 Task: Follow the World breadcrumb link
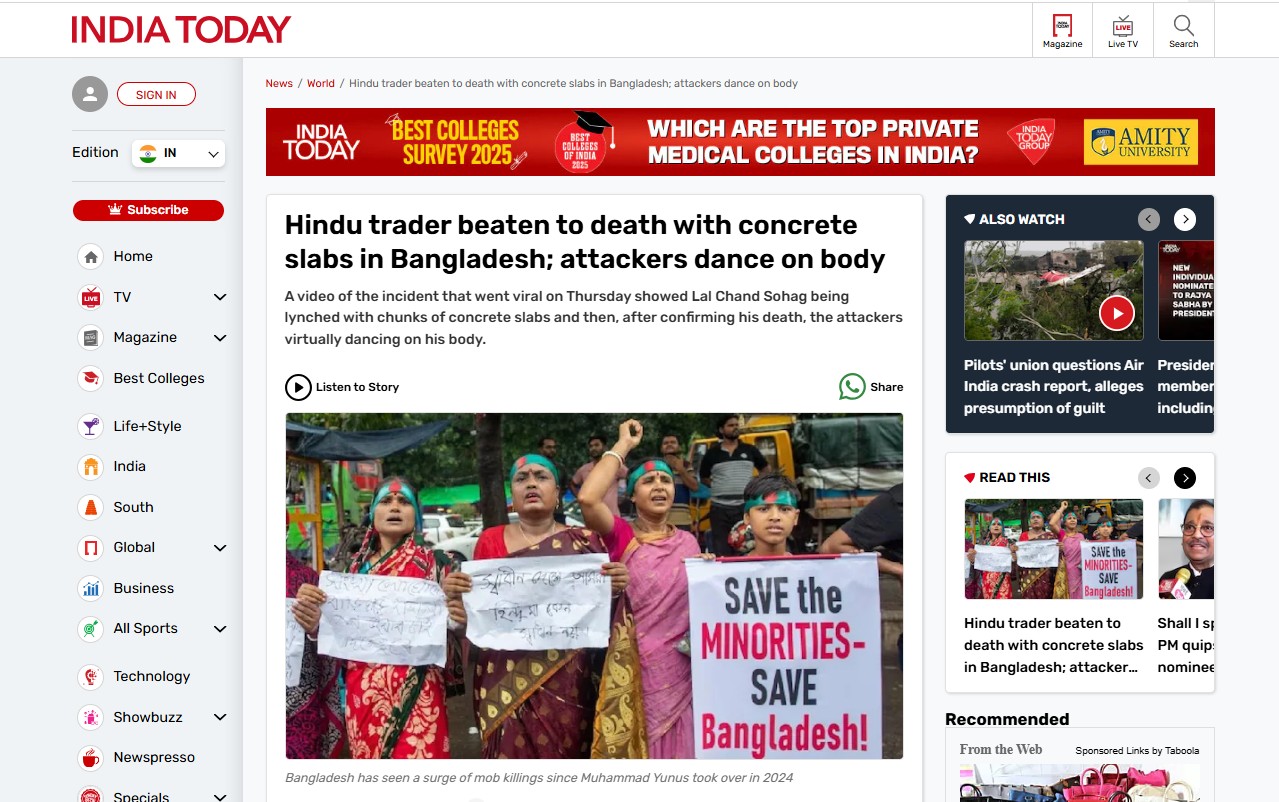click(321, 83)
